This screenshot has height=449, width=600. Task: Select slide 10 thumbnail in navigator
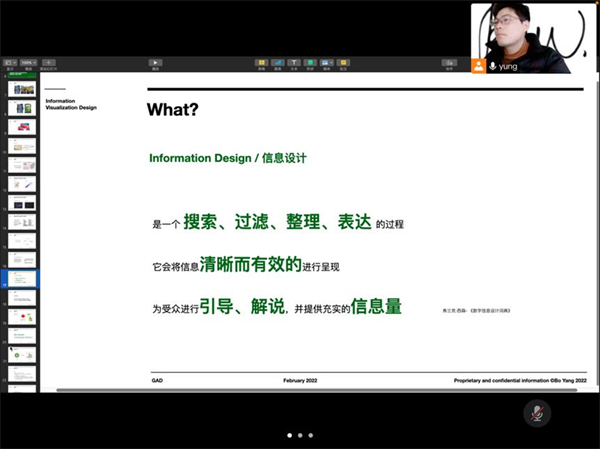22,146
